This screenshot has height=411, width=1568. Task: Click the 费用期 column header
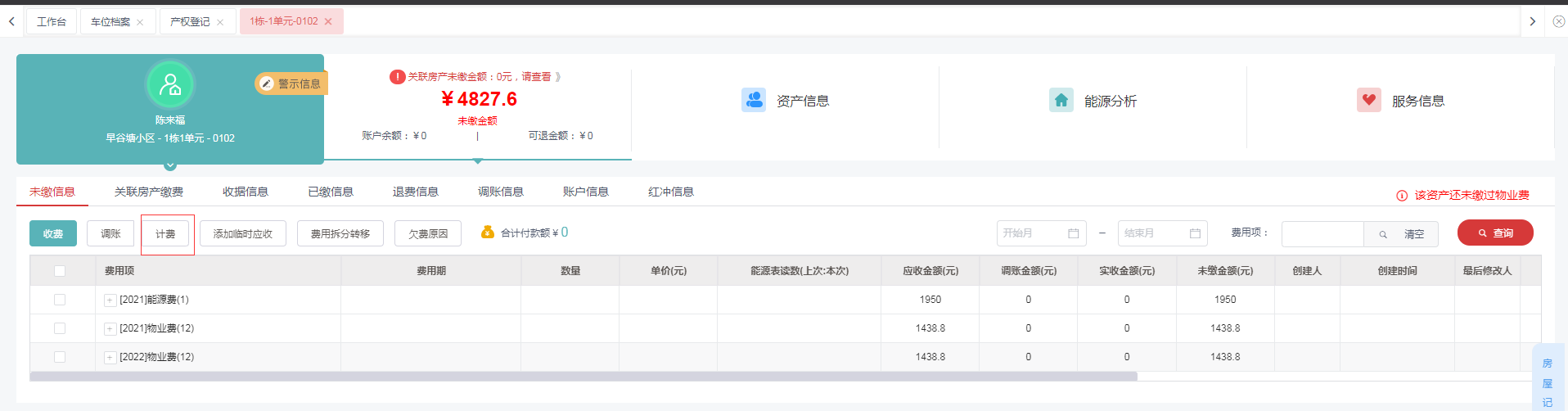pyautogui.click(x=431, y=271)
